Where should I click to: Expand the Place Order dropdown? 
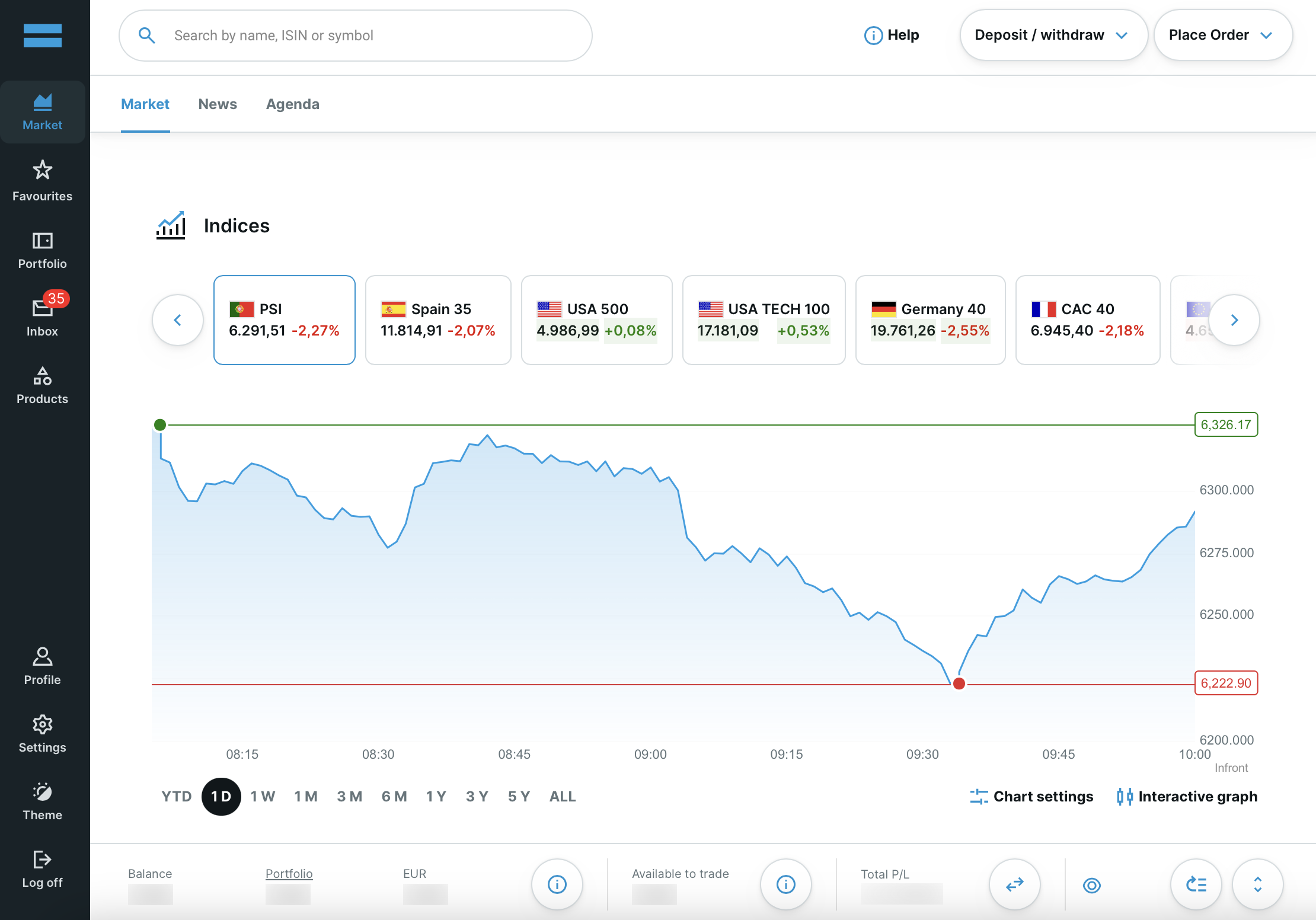point(1222,35)
